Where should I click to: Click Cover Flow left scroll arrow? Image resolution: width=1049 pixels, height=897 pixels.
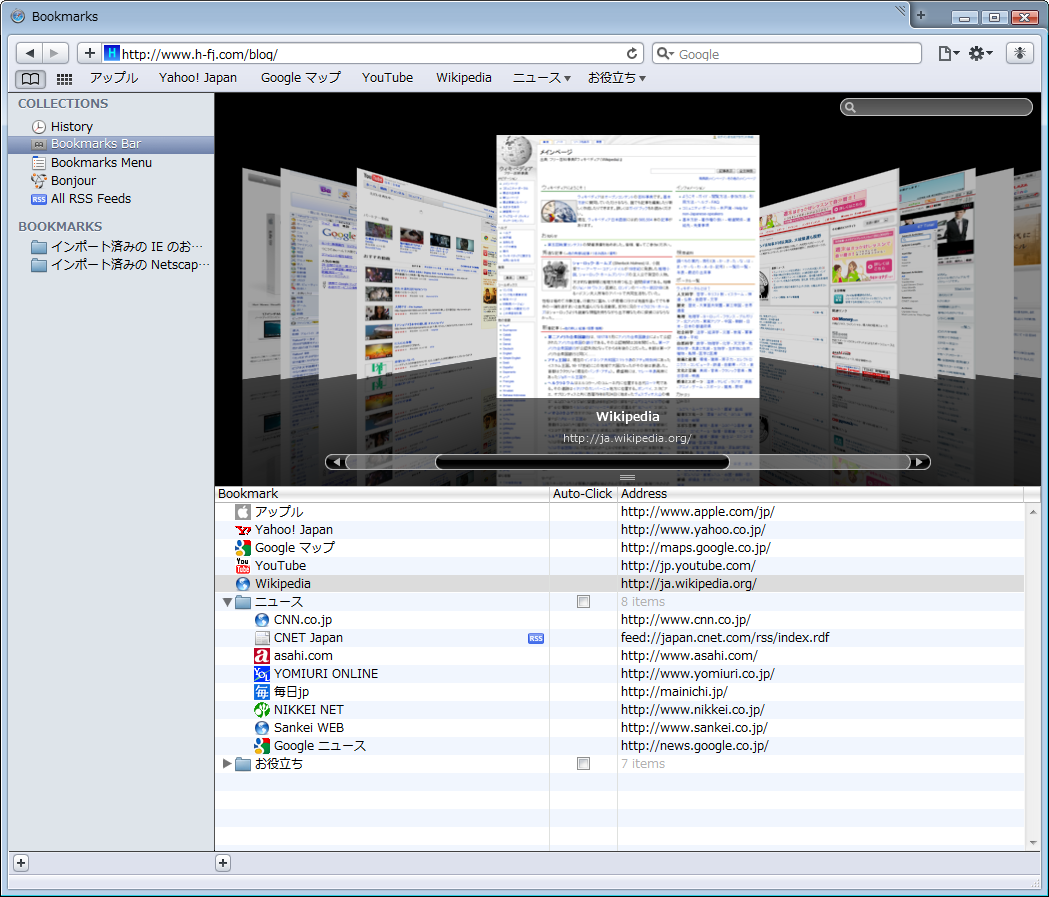[337, 462]
